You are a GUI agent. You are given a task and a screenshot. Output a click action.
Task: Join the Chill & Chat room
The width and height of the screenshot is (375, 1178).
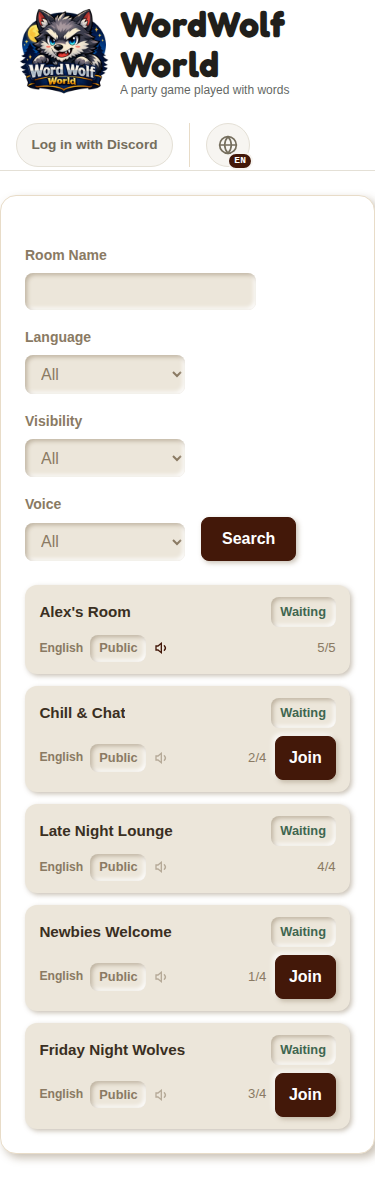pyautogui.click(x=305, y=757)
